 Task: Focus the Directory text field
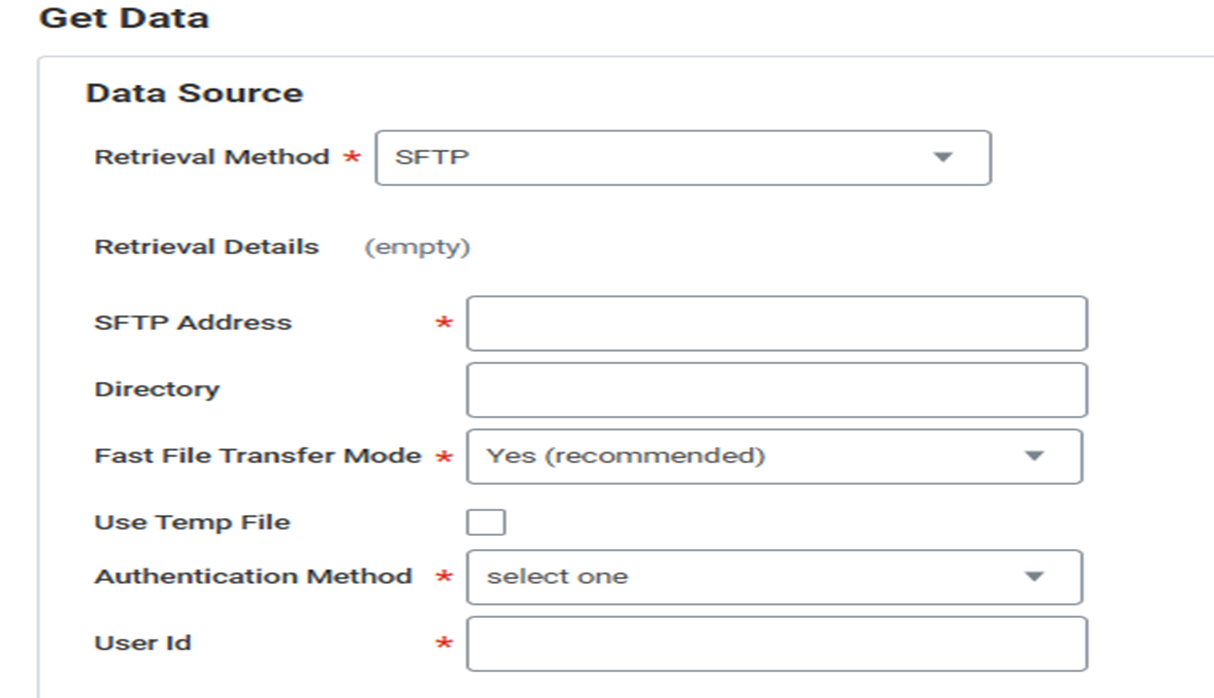[x=776, y=390]
